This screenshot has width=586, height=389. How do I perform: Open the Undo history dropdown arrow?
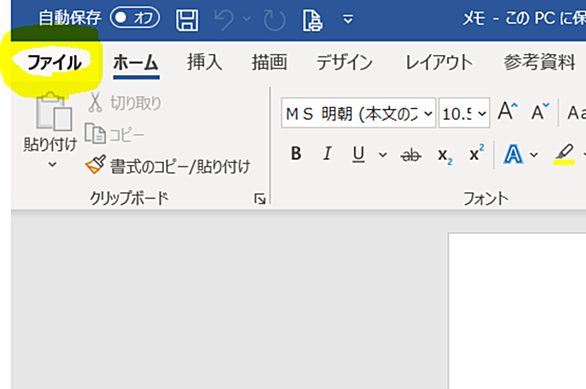(247, 18)
